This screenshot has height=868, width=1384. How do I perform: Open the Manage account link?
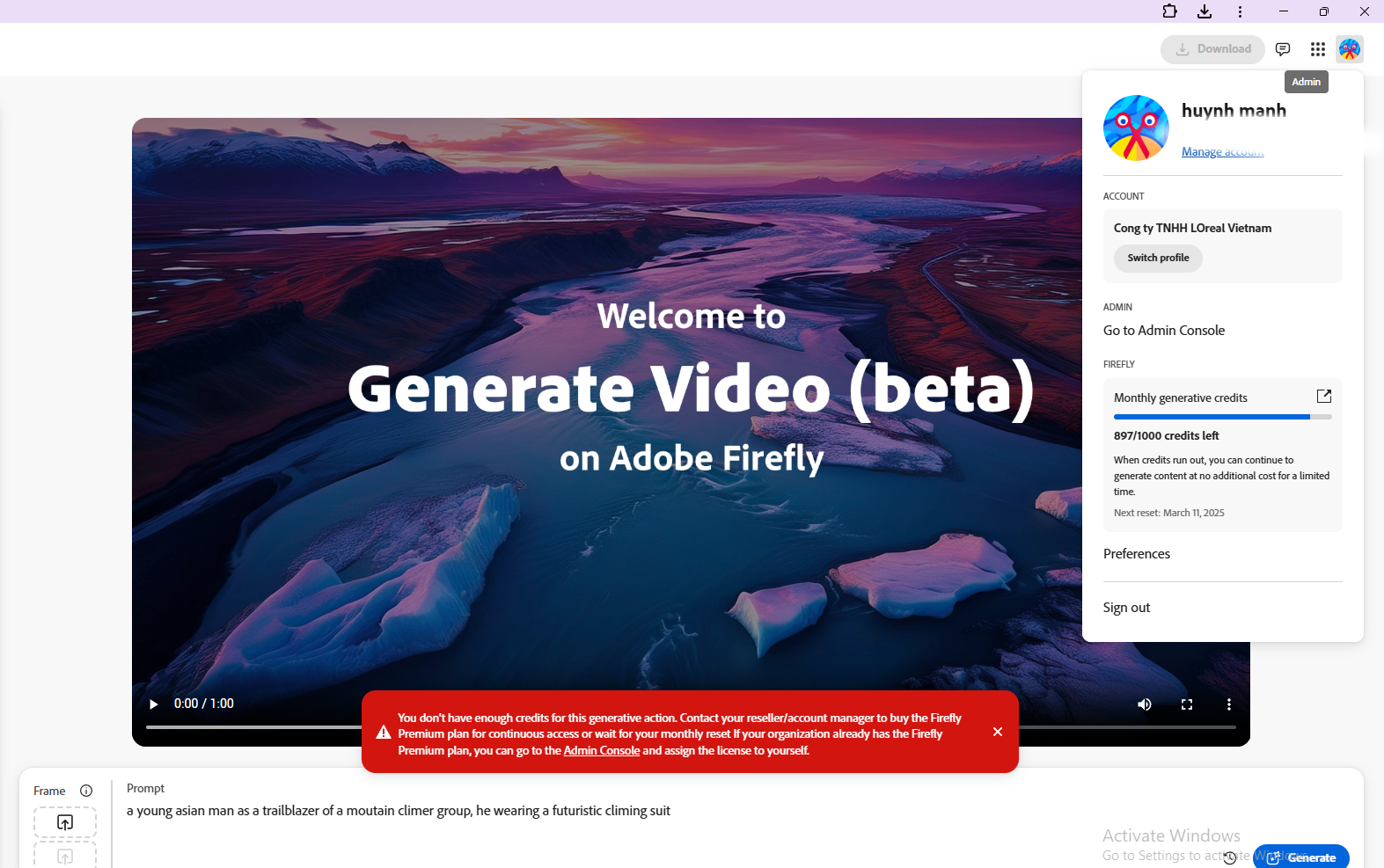tap(1223, 151)
